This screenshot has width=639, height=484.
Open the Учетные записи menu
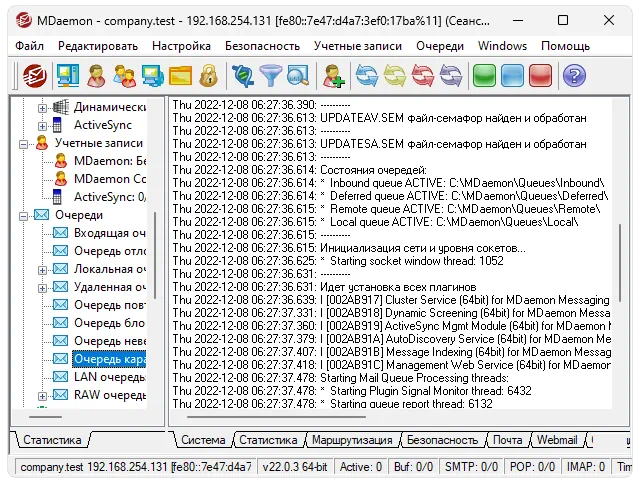point(358,46)
